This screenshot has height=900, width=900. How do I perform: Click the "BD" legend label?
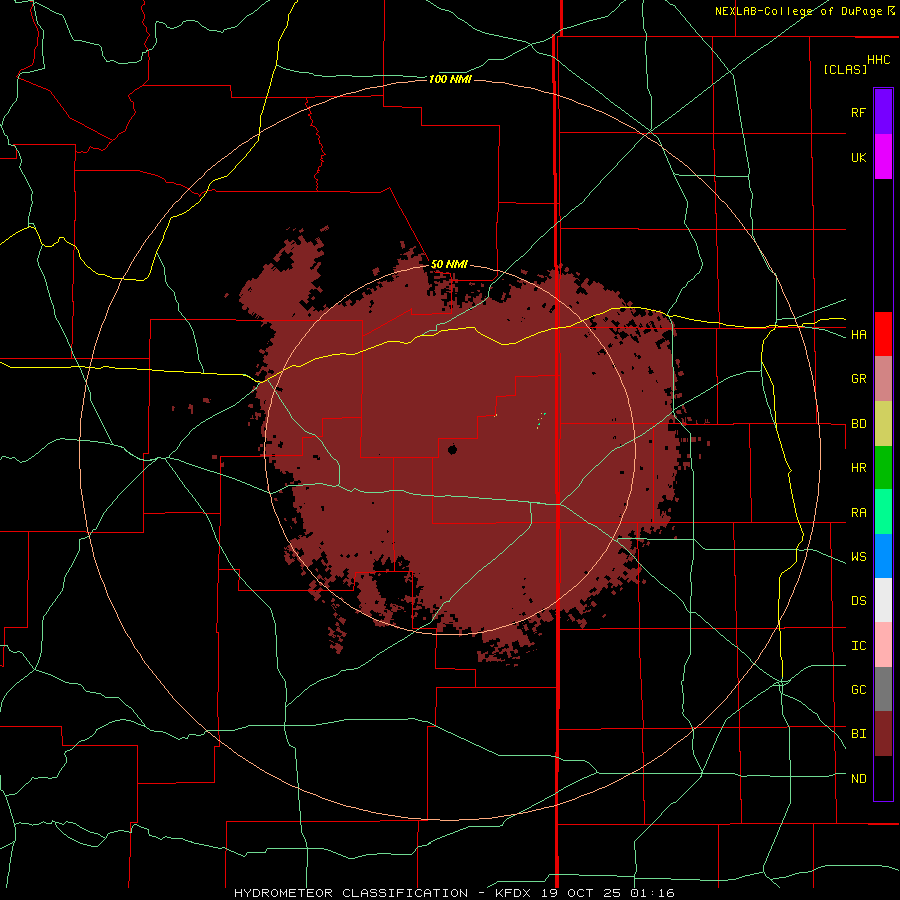point(858,424)
